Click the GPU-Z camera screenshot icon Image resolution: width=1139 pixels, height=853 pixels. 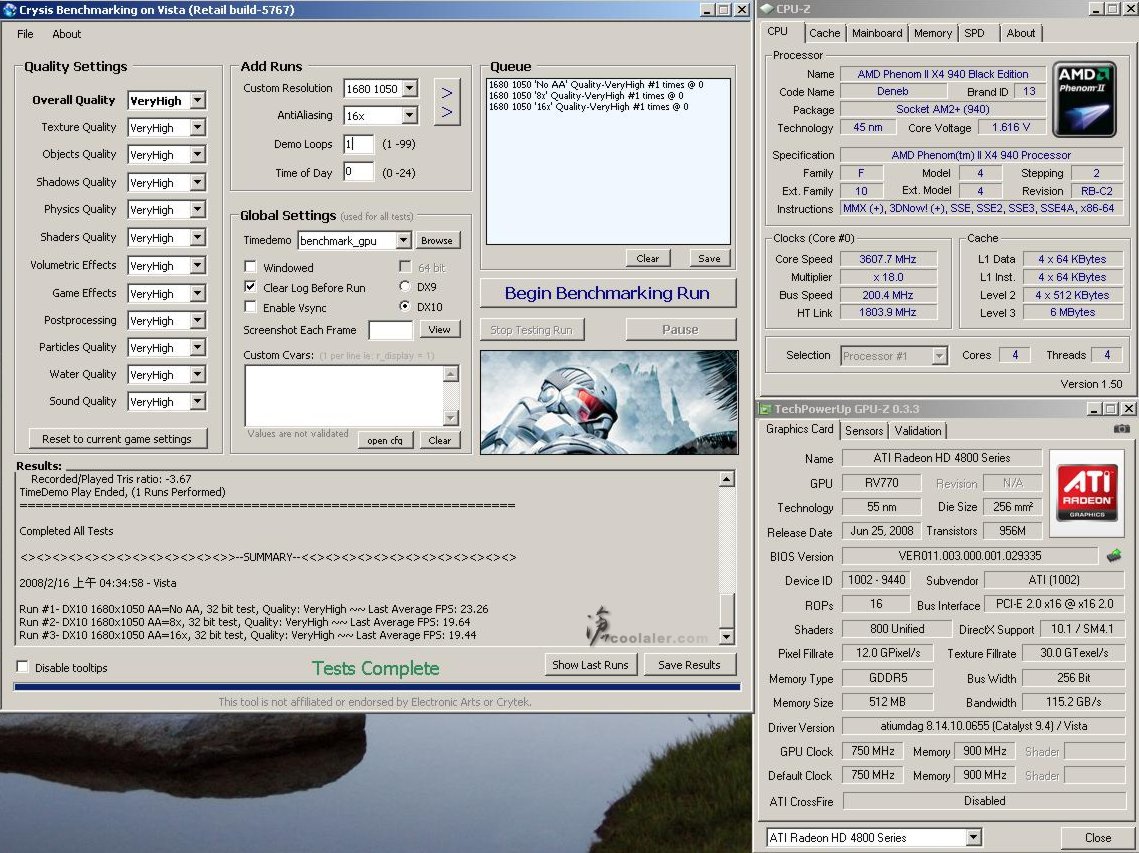tap(1122, 429)
